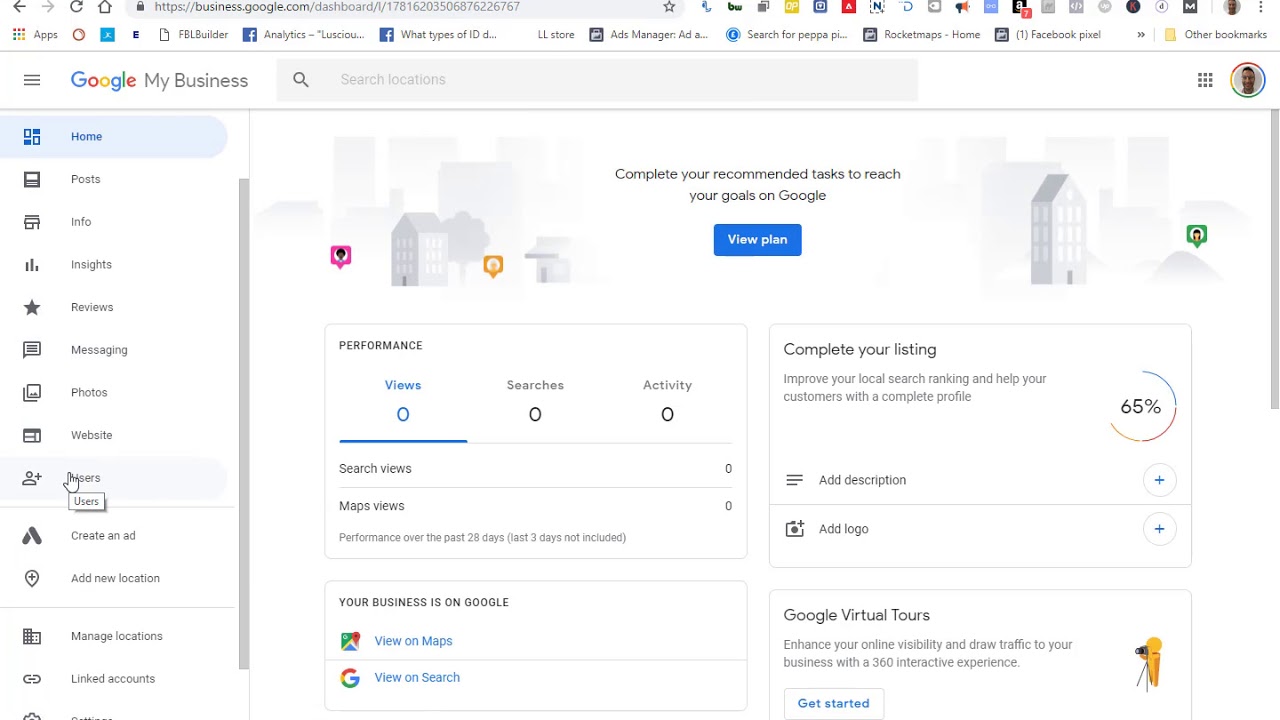This screenshot has height=720, width=1280.
Task: Click Add description in listing card
Action: pos(862,480)
